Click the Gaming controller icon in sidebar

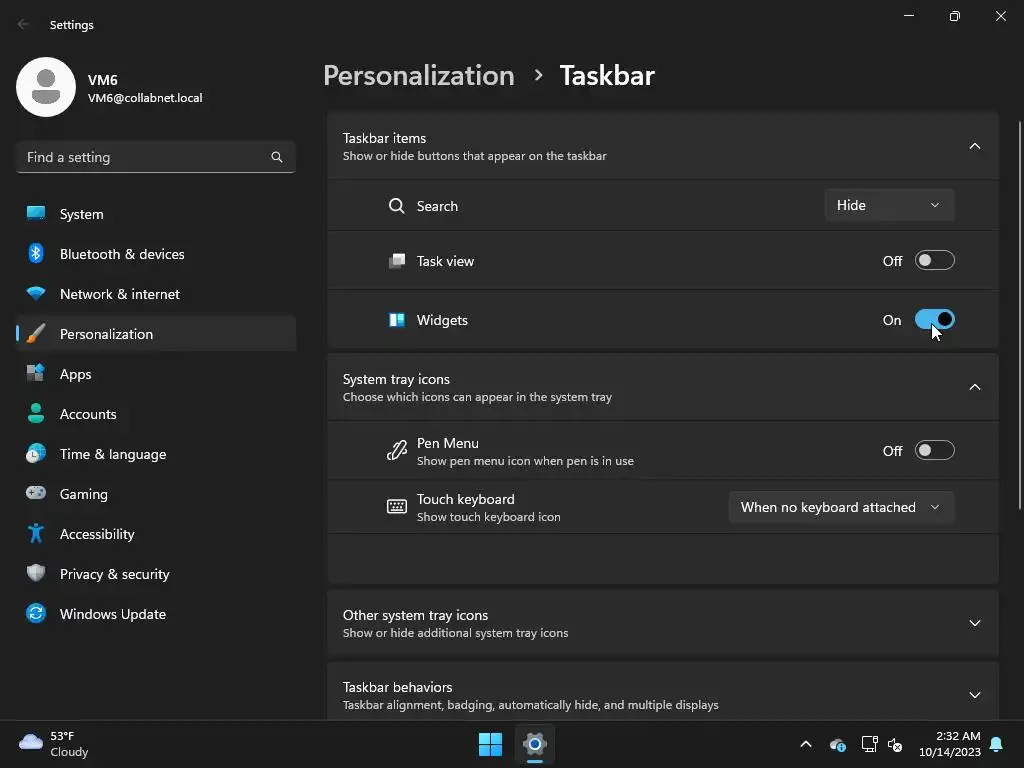pyautogui.click(x=36, y=494)
